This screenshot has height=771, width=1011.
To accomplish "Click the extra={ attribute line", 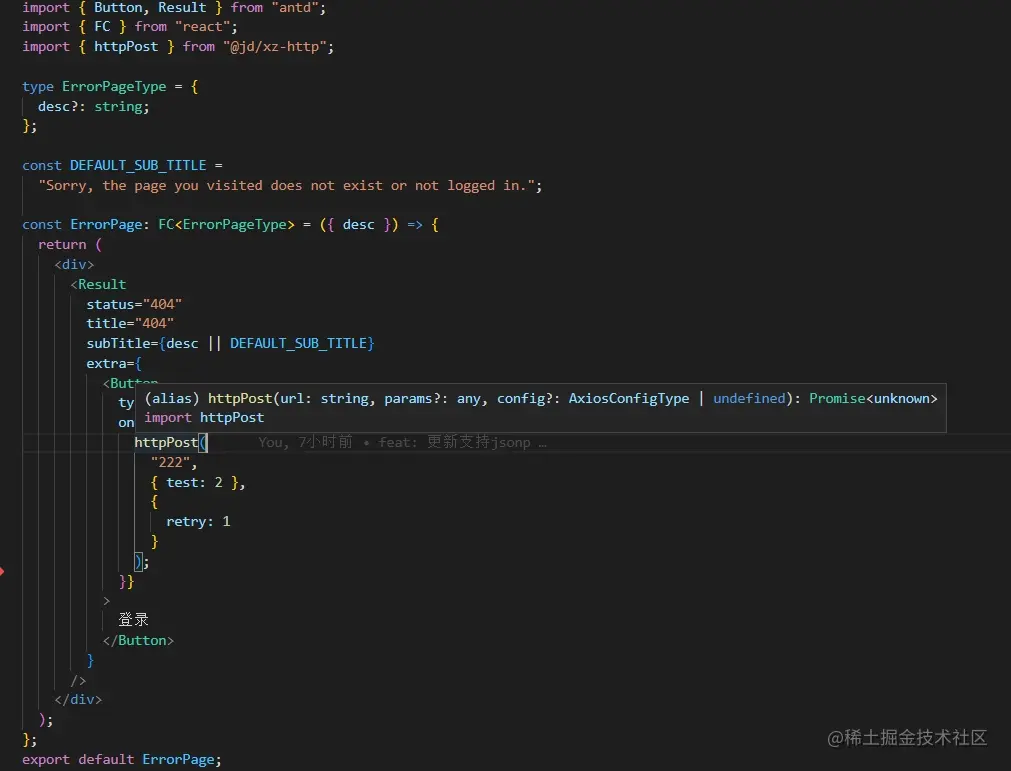I will coord(114,363).
